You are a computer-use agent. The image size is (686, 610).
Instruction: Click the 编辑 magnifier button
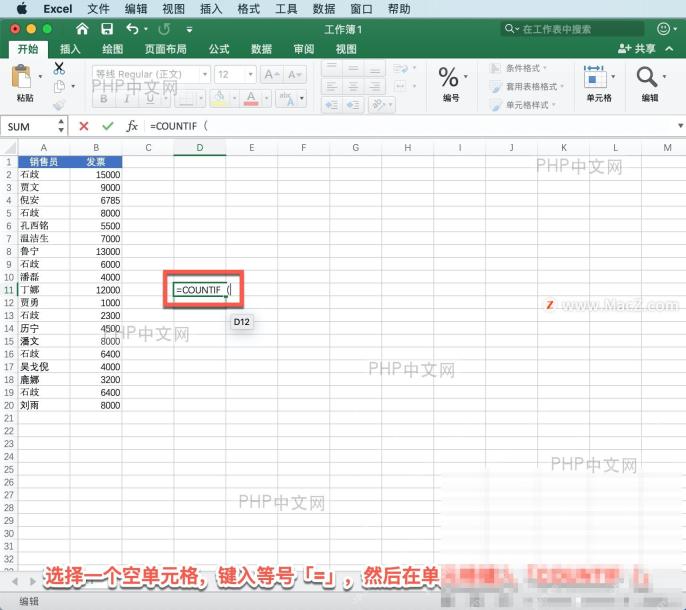(650, 83)
